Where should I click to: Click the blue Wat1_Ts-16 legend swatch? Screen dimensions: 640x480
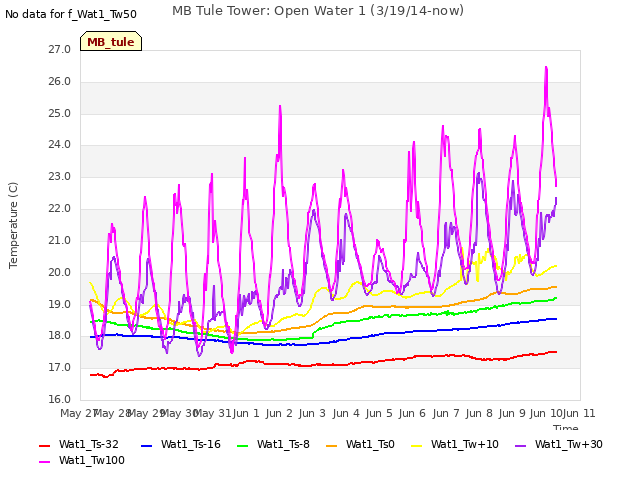[x=146, y=445]
